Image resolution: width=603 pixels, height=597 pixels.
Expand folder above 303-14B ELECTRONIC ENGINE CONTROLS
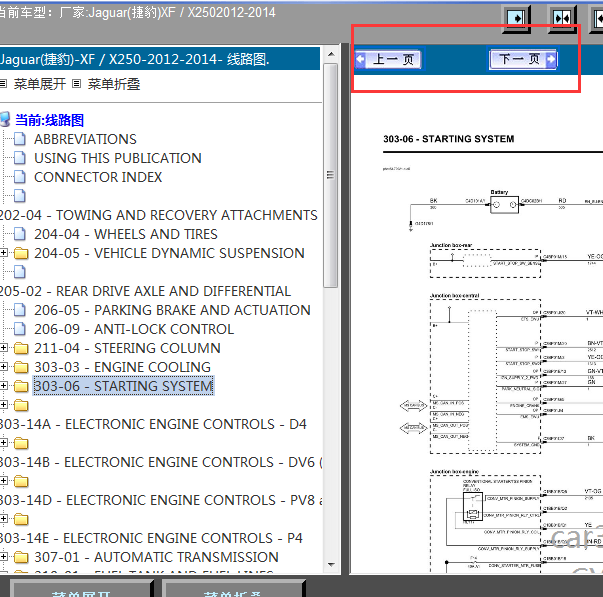click(3, 443)
